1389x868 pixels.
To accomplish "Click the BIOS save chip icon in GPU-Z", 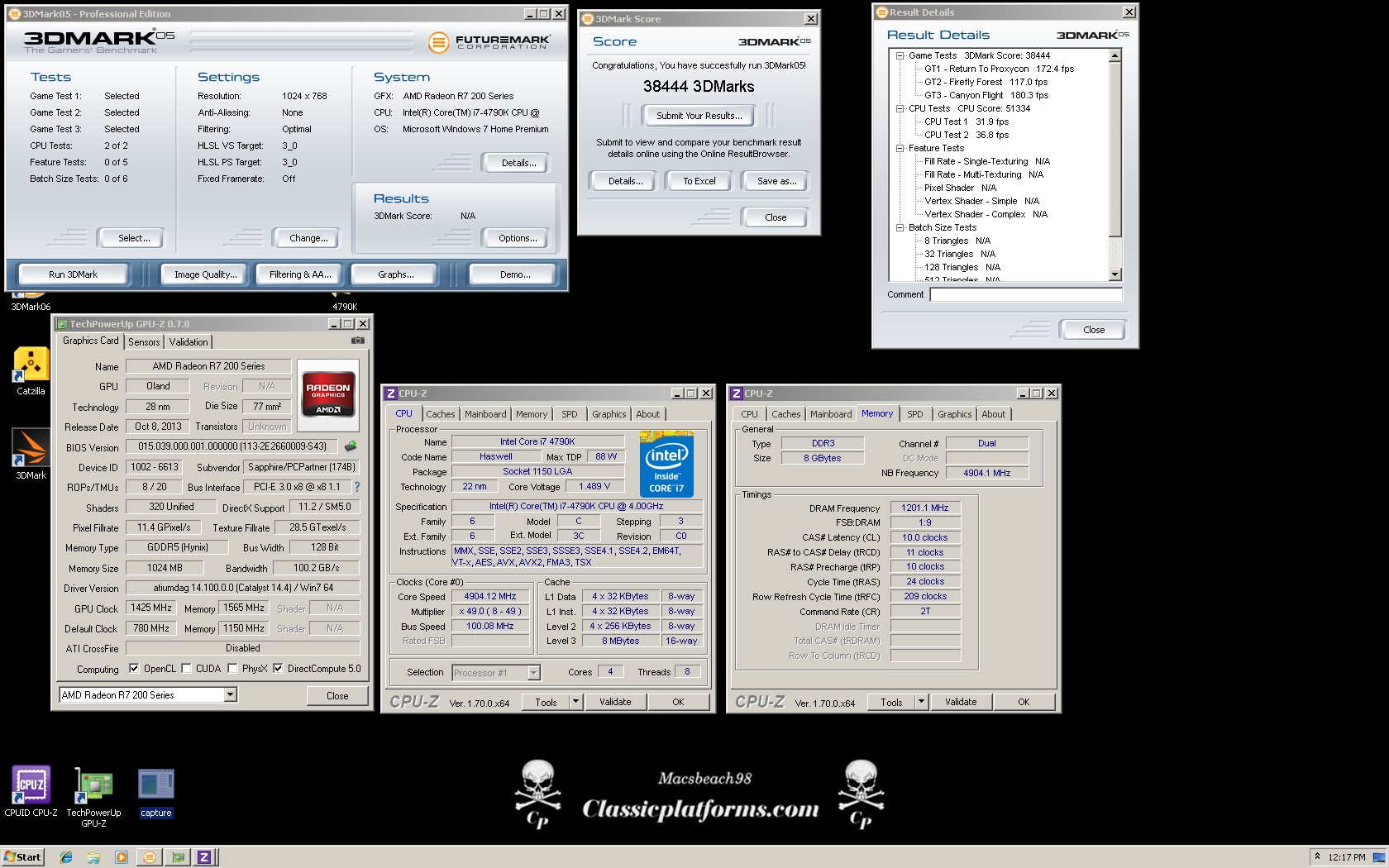I will point(351,446).
